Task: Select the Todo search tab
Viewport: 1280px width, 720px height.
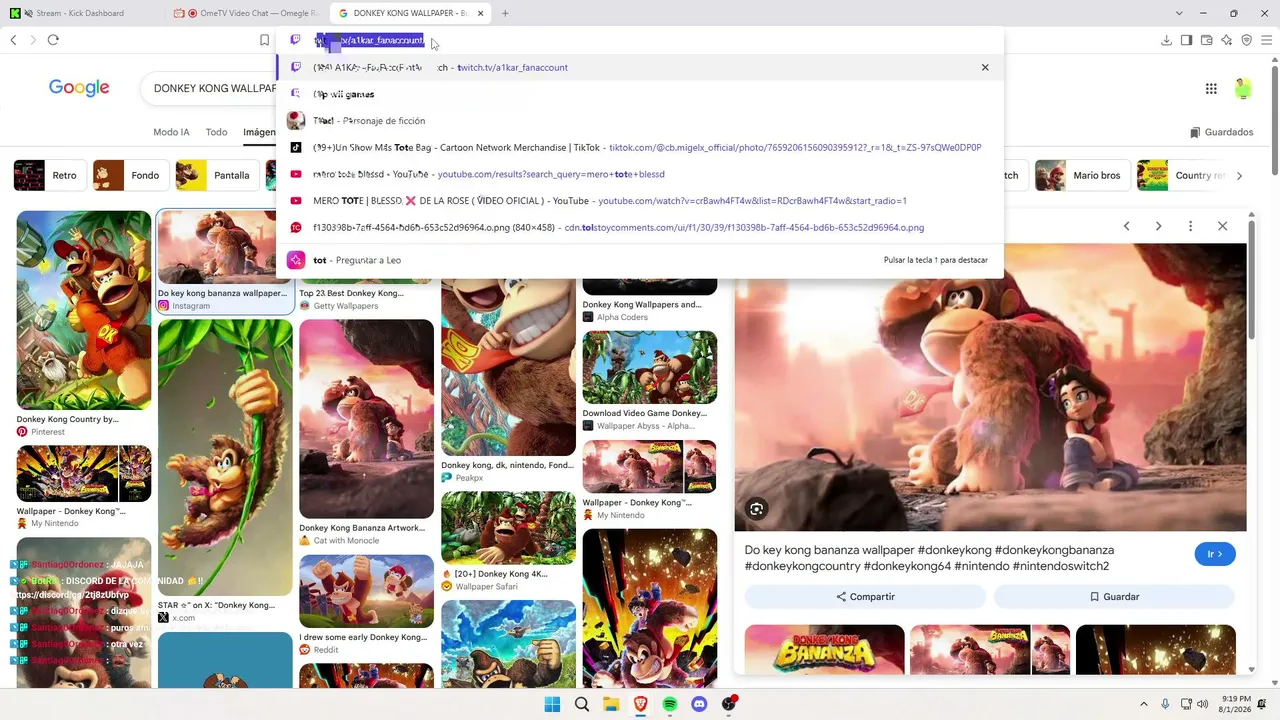Action: click(216, 132)
